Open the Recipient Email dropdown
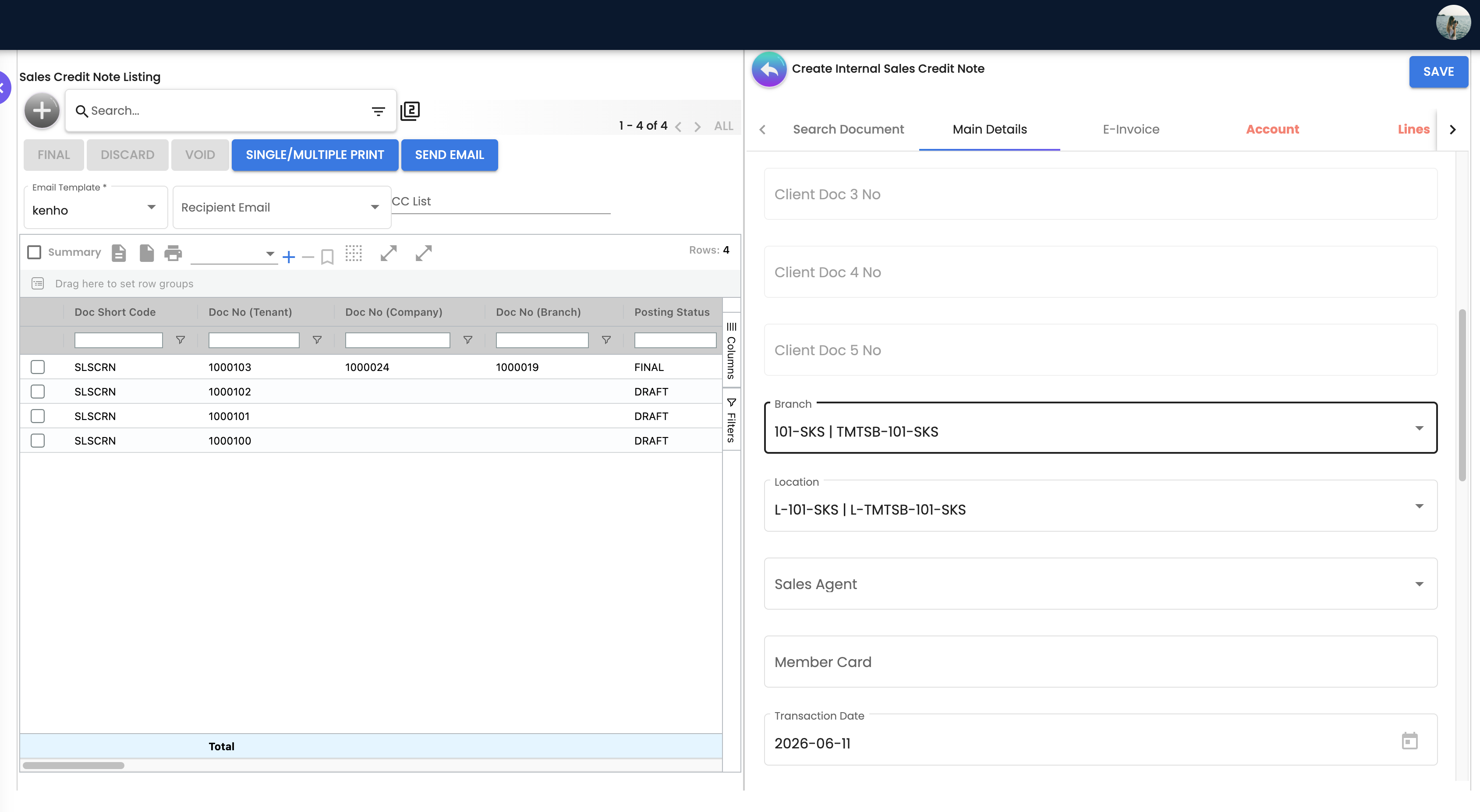The width and height of the screenshot is (1480, 812). coord(282,207)
